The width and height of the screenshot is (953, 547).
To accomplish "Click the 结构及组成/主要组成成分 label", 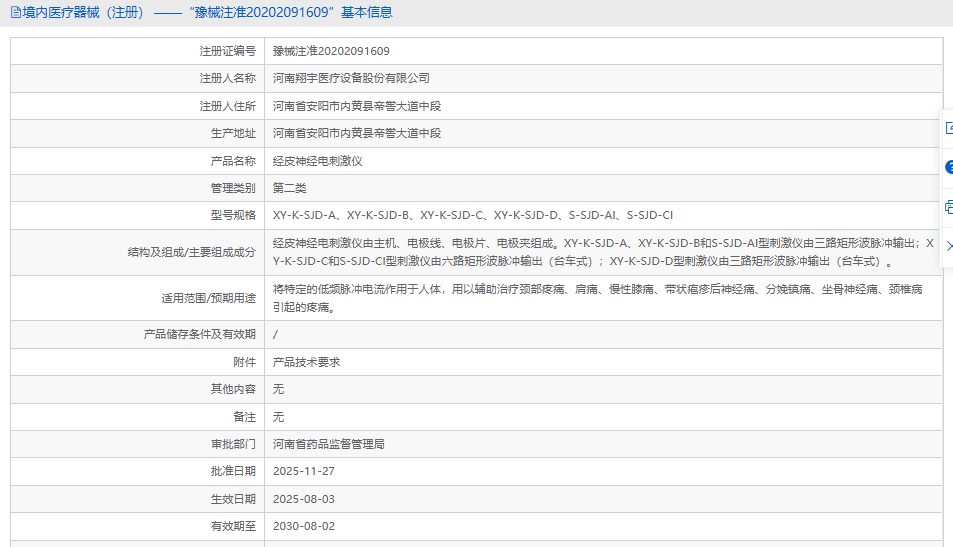I will pos(191,252).
